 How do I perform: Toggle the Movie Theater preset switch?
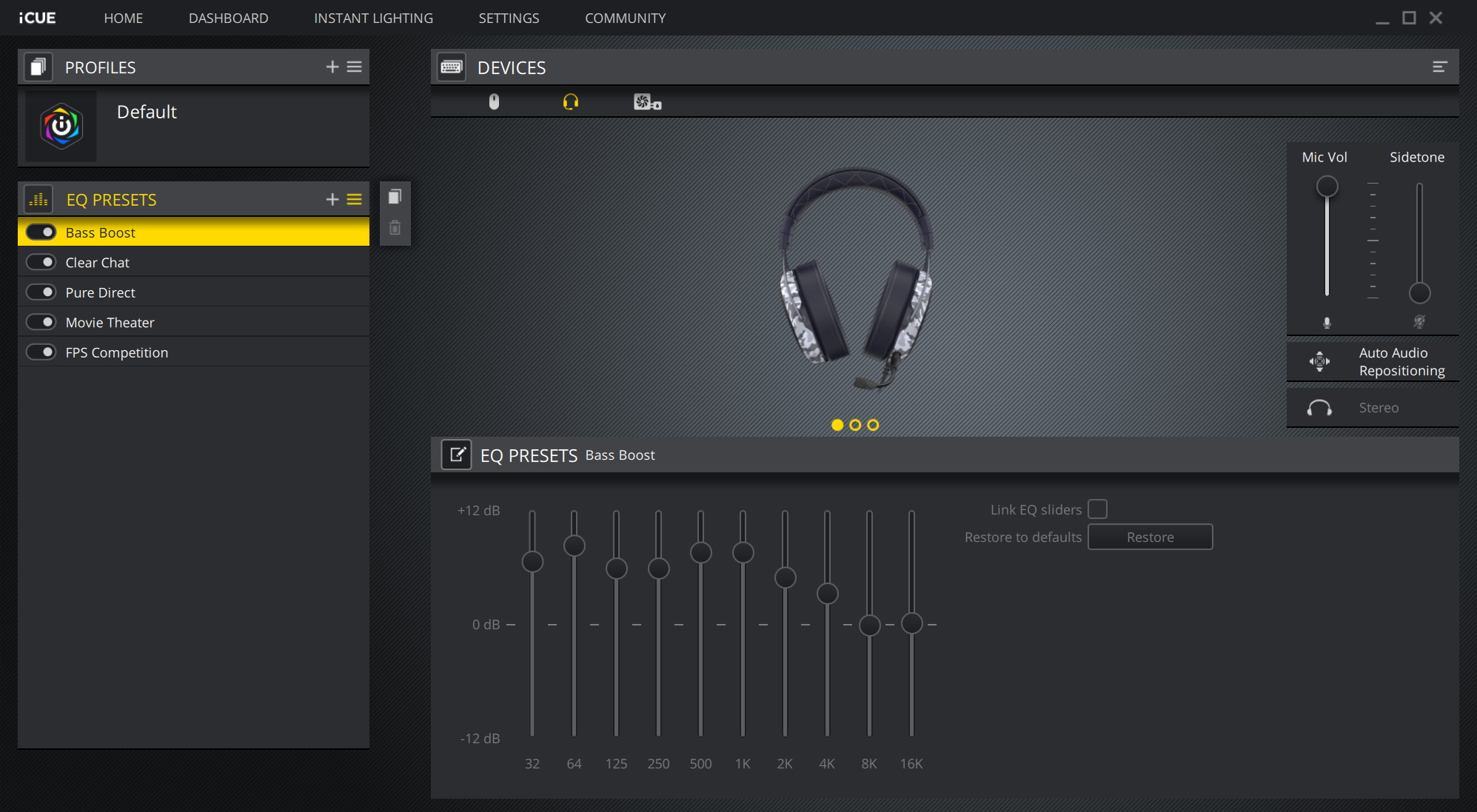coord(41,322)
